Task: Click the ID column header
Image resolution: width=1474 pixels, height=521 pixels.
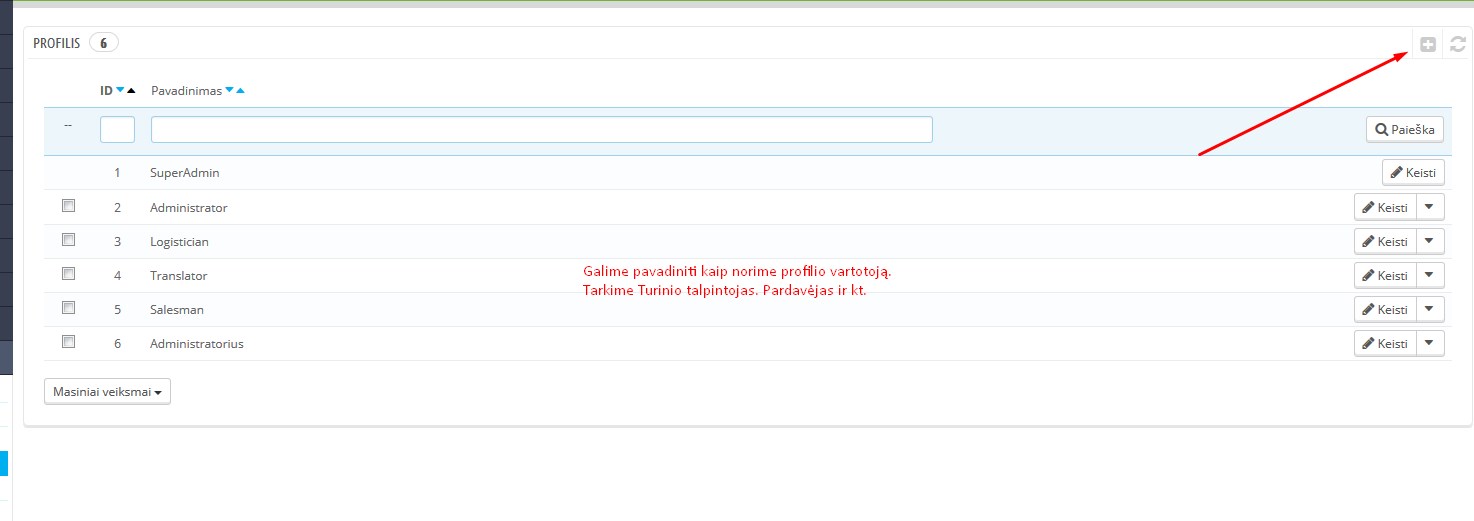Action: pos(106,90)
